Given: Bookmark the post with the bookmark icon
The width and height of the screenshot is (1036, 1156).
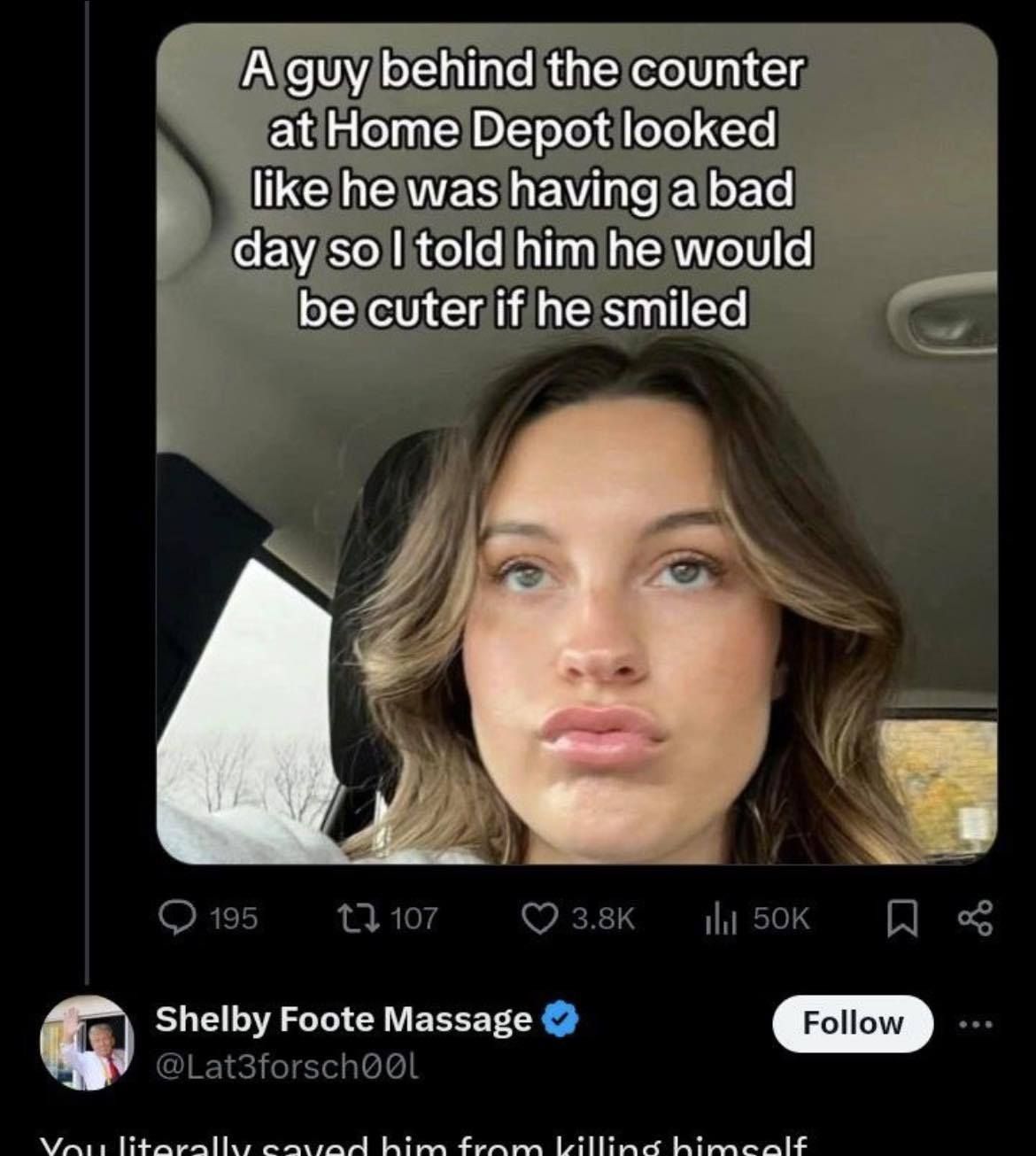Looking at the screenshot, I should coord(900,919).
